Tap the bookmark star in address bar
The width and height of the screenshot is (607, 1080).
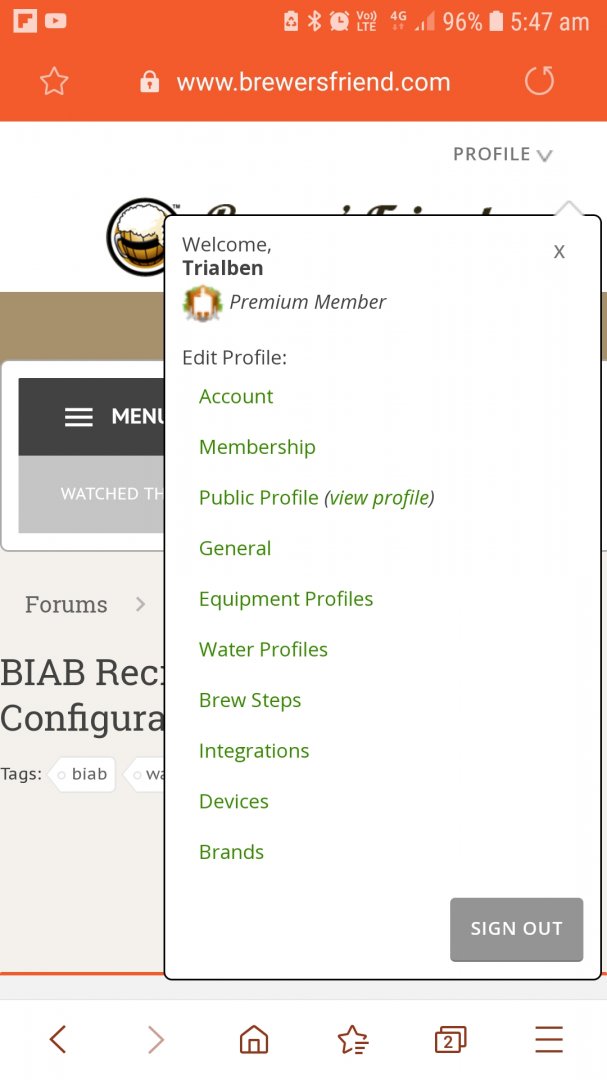[54, 82]
